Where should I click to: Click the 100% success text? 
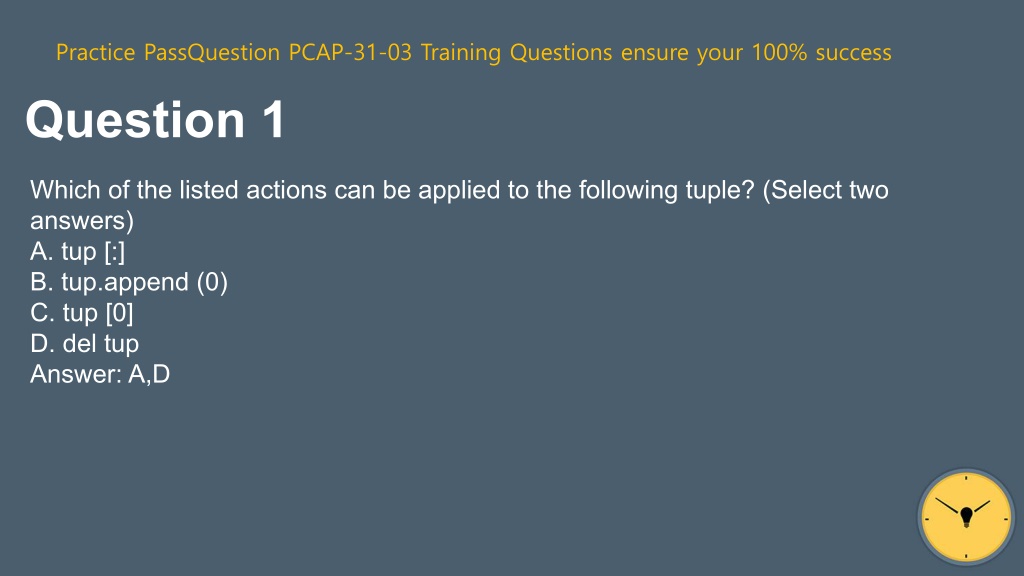822,52
